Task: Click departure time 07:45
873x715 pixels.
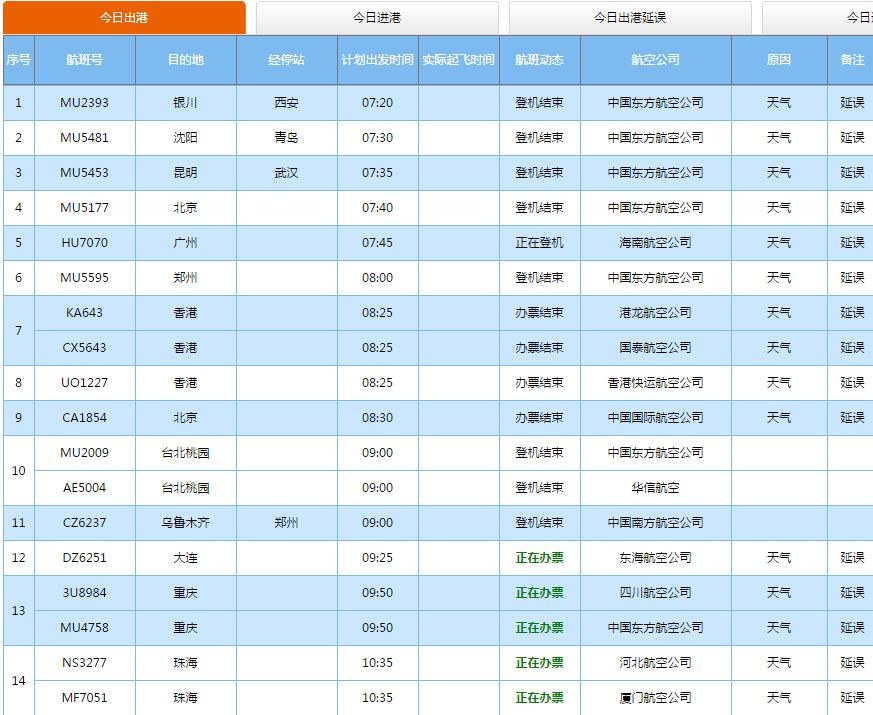Action: coord(377,243)
